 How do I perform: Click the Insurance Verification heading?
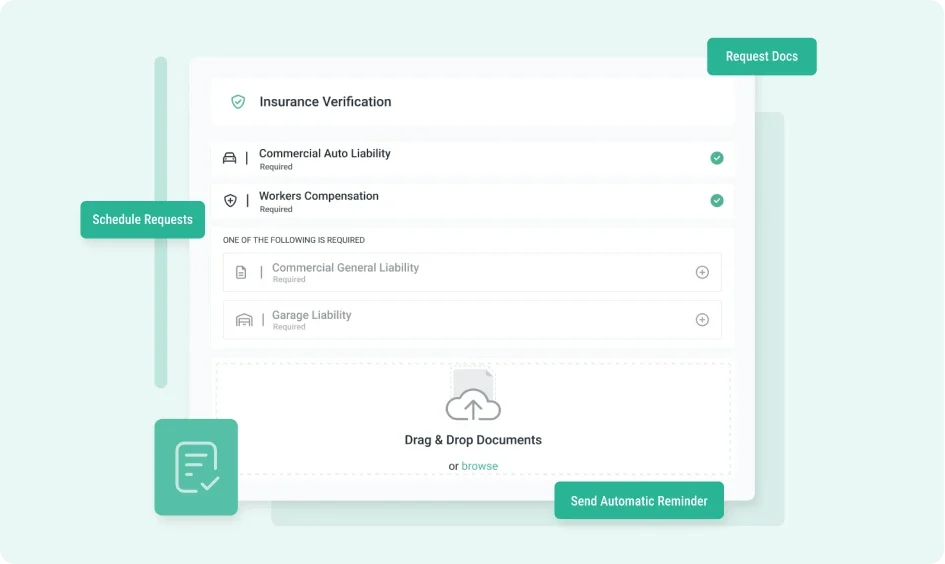[x=325, y=102]
